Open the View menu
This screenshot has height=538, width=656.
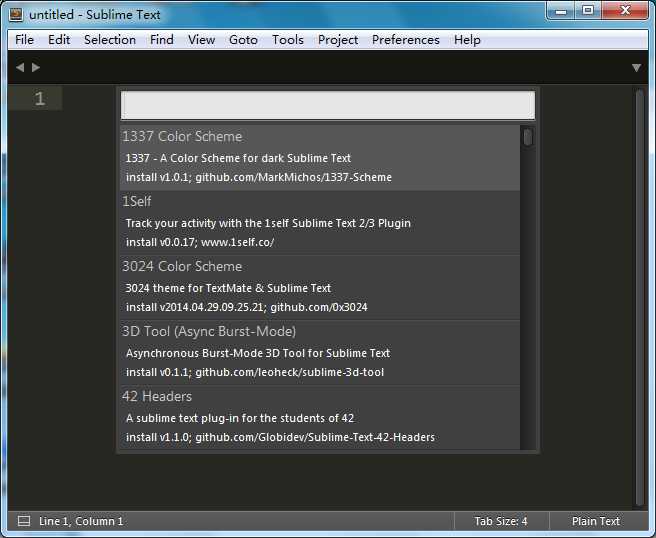coord(201,40)
